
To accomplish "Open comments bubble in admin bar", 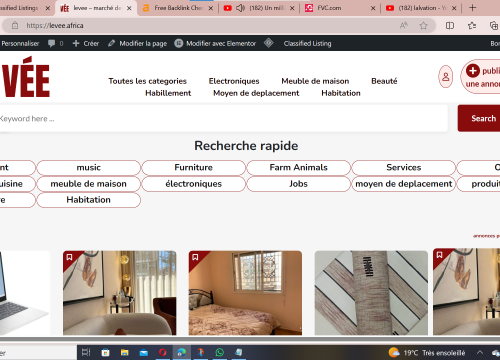I will (55, 43).
